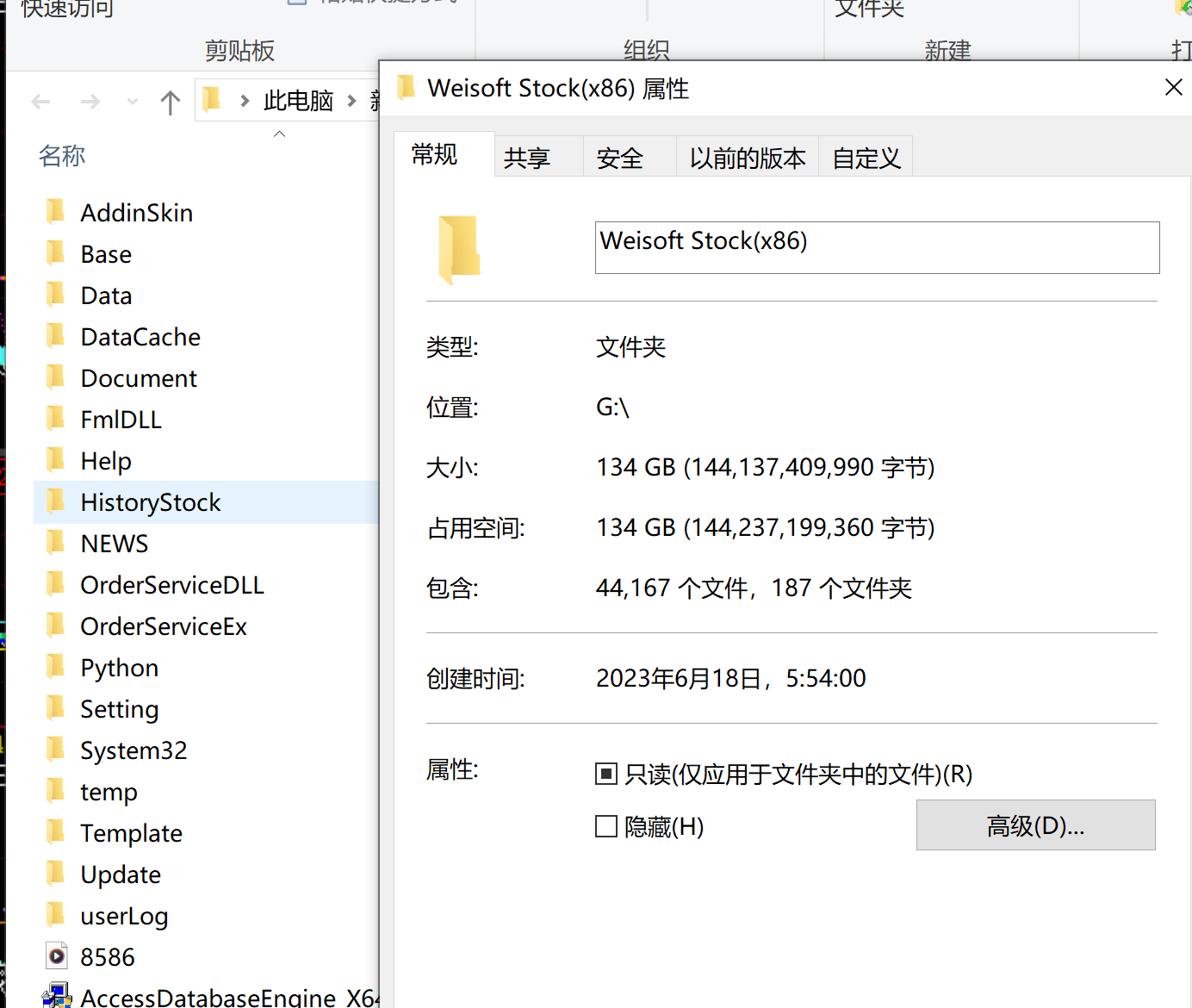1192x1008 pixels.
Task: Click the 134 GB size value text
Action: point(765,468)
